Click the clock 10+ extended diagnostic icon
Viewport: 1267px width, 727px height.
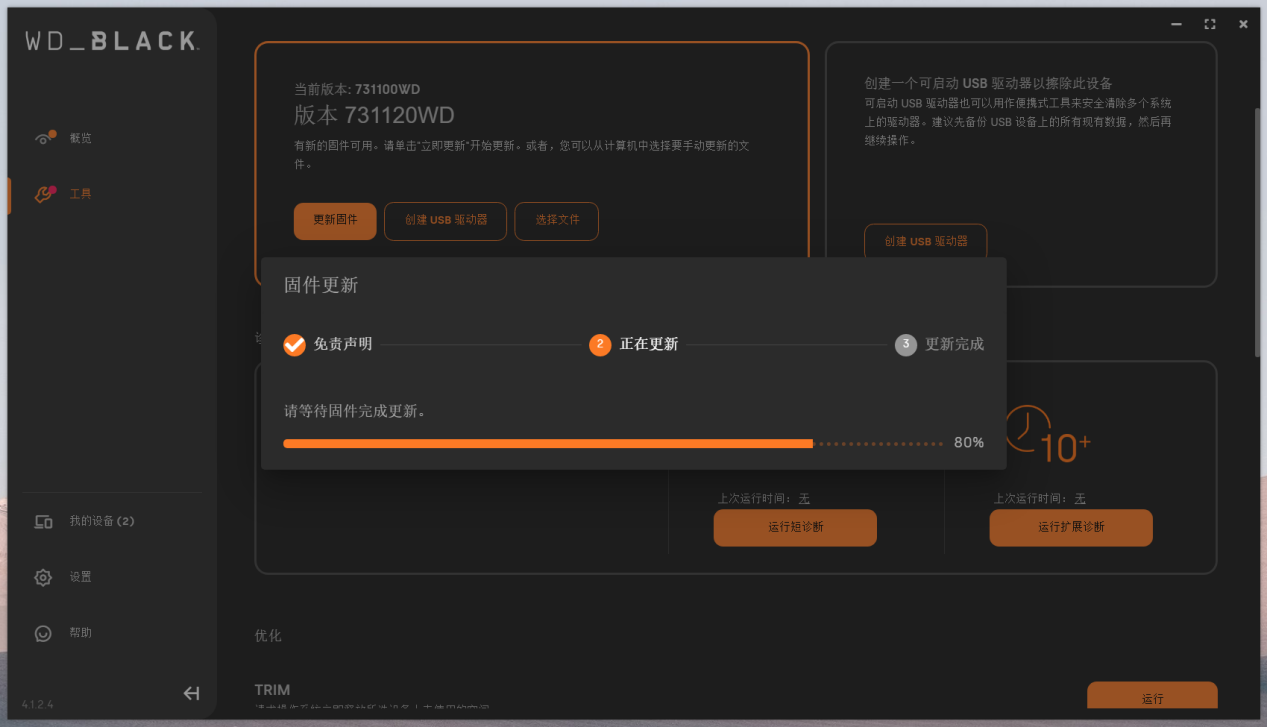click(x=1047, y=434)
